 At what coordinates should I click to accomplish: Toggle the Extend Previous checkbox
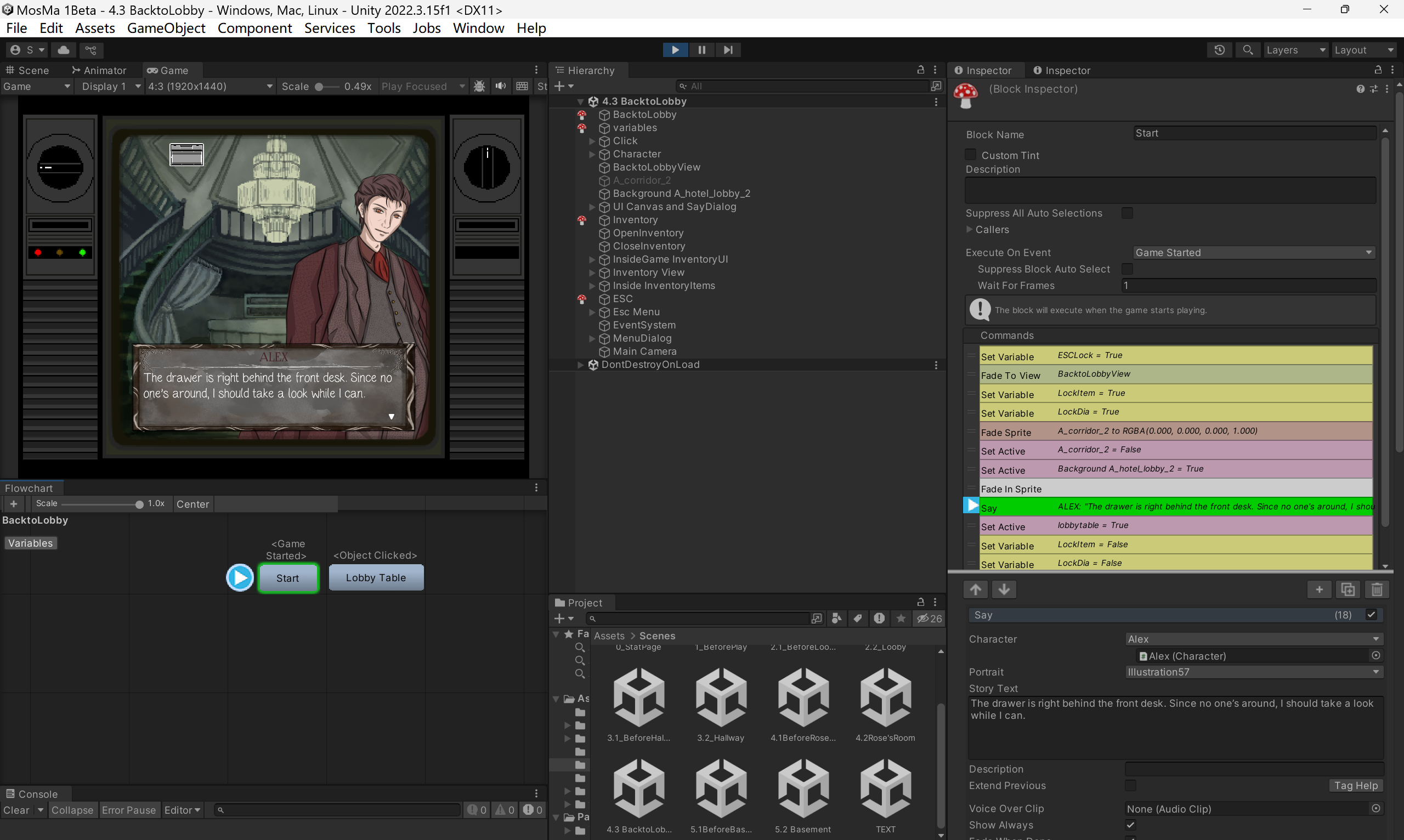click(1130, 785)
